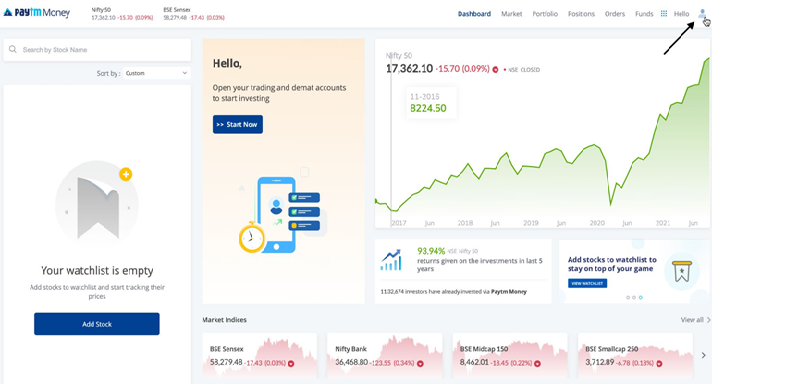Image resolution: width=796 pixels, height=384 pixels.
Task: Select the first carousel dot
Action: coord(628,298)
